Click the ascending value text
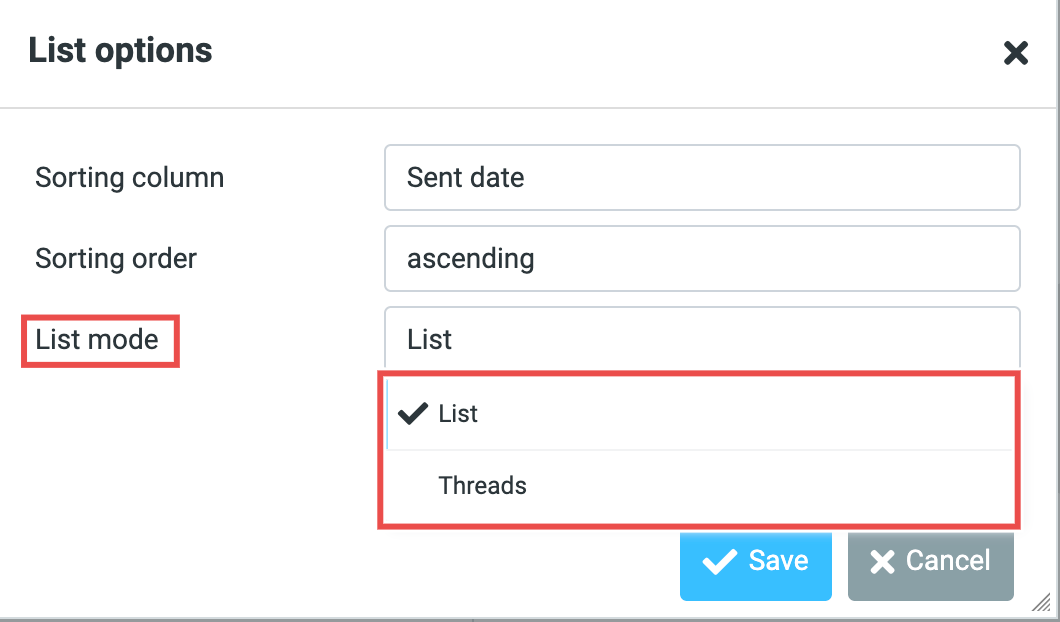Viewport: 1060px width, 622px height. click(x=470, y=259)
